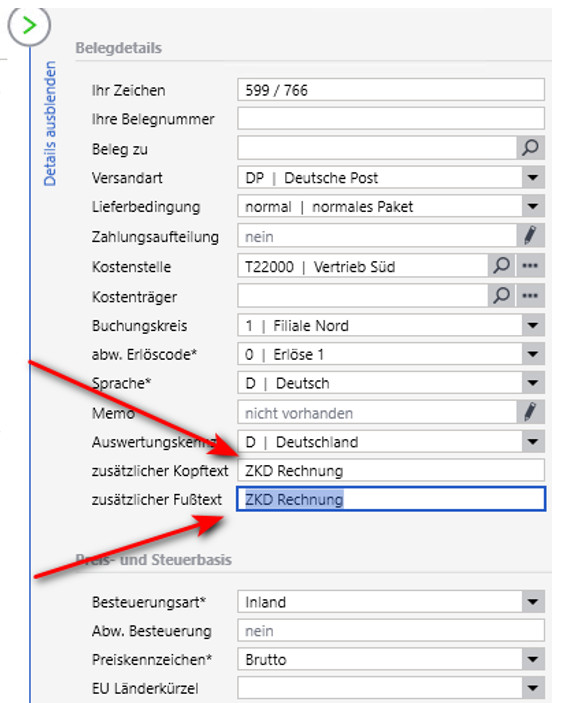
Task: Search Kostenstelle with the magnifier icon
Action: click(502, 266)
